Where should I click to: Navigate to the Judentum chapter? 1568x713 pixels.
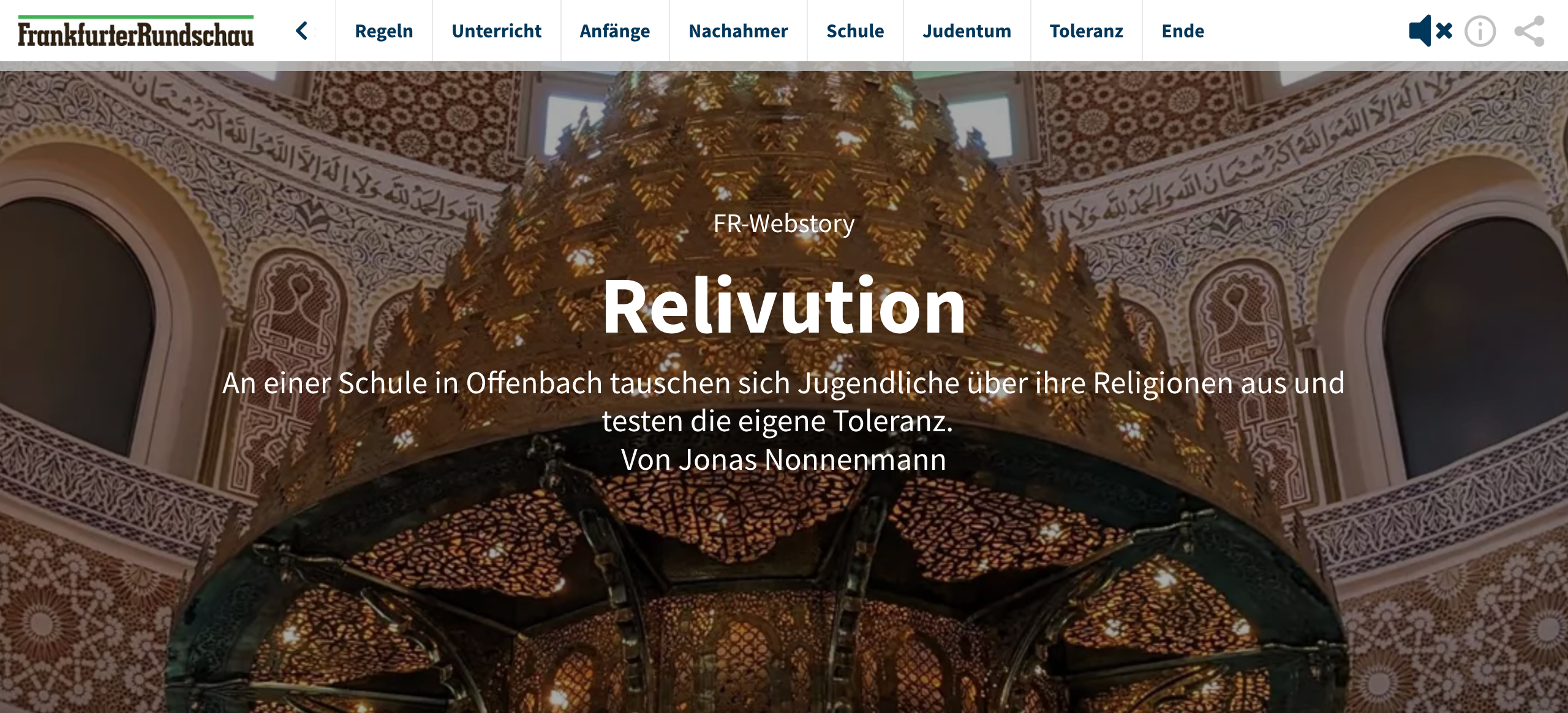point(967,31)
